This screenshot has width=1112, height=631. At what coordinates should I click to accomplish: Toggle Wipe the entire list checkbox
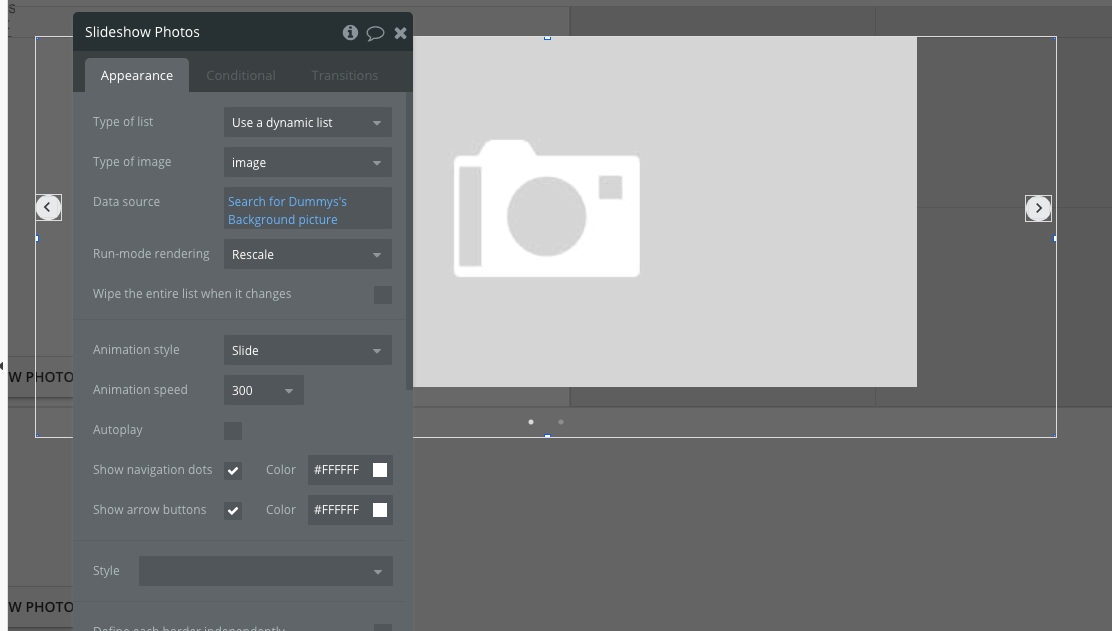point(382,295)
